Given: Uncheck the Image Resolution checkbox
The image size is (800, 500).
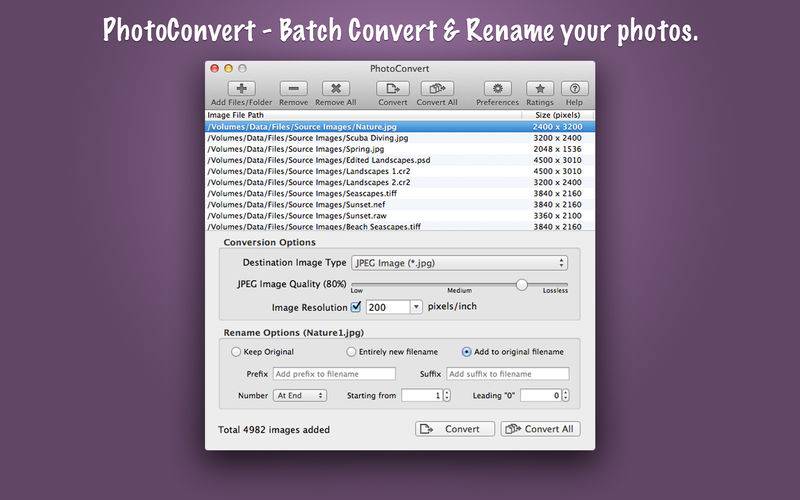Looking at the screenshot, I should pos(356,307).
